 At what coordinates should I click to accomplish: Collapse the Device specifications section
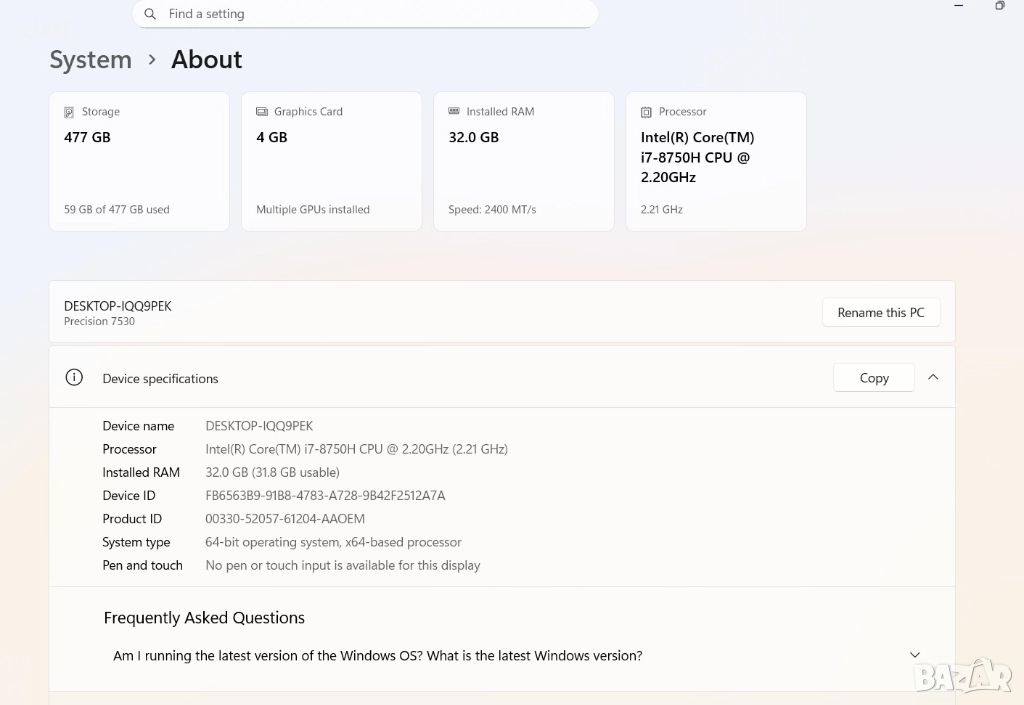[x=933, y=378]
